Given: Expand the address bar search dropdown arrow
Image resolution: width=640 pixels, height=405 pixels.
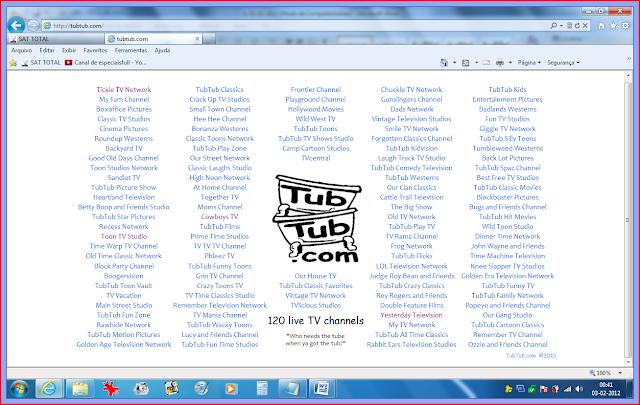Looking at the screenshot, I should (561, 26).
